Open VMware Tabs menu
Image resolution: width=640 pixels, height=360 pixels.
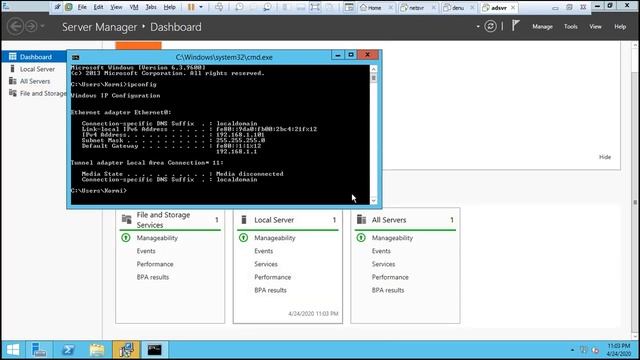pos(151,7)
